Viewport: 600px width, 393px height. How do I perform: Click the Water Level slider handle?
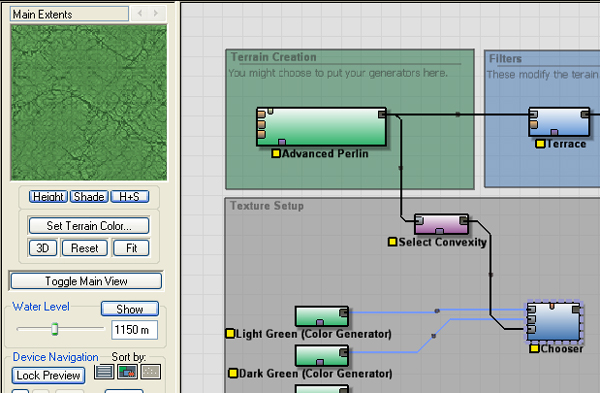click(55, 328)
